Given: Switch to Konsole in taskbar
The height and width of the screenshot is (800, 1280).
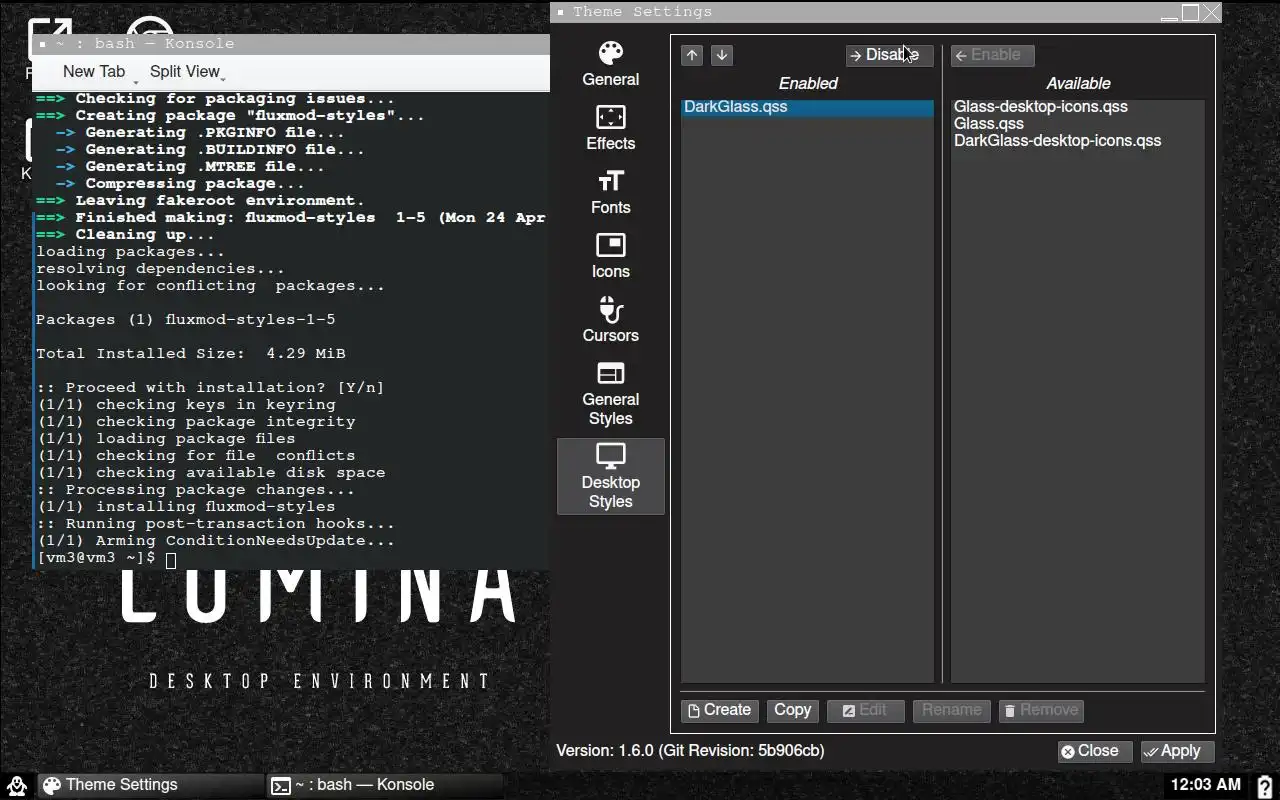Looking at the screenshot, I should (x=385, y=785).
